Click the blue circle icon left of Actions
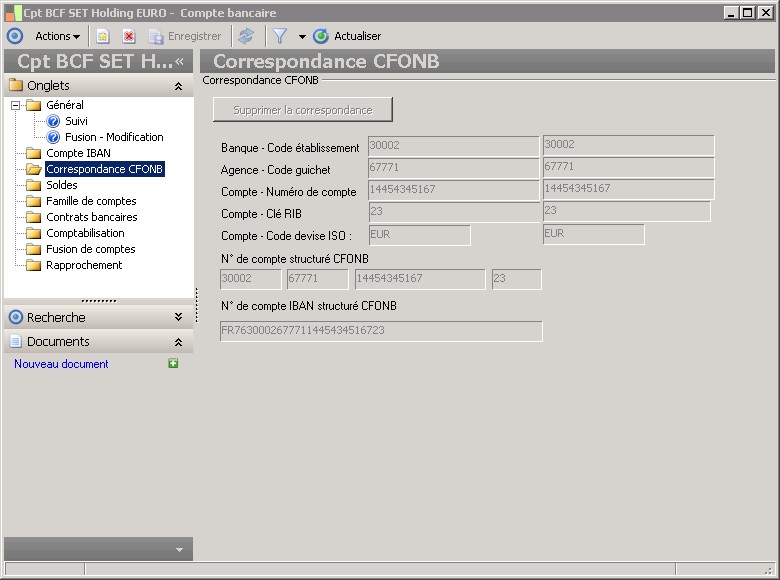The height and width of the screenshot is (580, 780). tap(15, 36)
